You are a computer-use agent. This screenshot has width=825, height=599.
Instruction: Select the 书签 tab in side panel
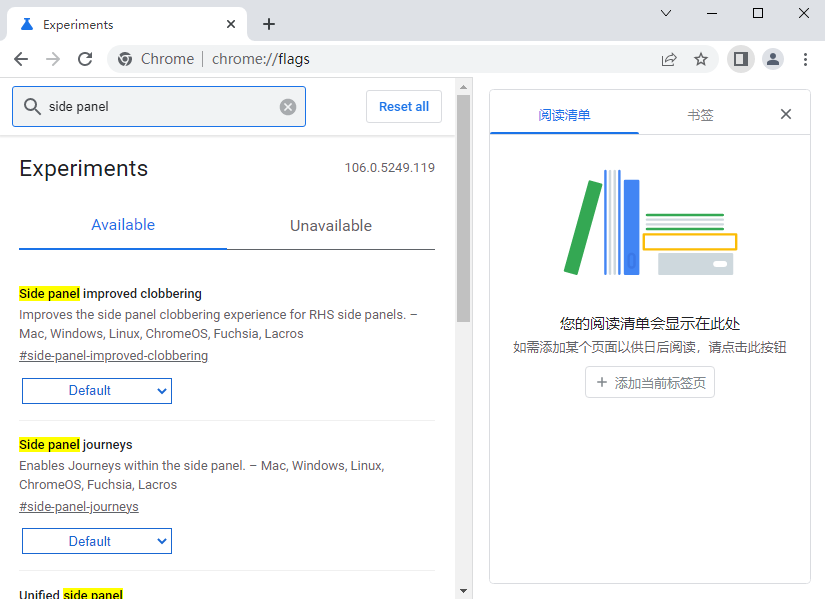click(x=700, y=115)
